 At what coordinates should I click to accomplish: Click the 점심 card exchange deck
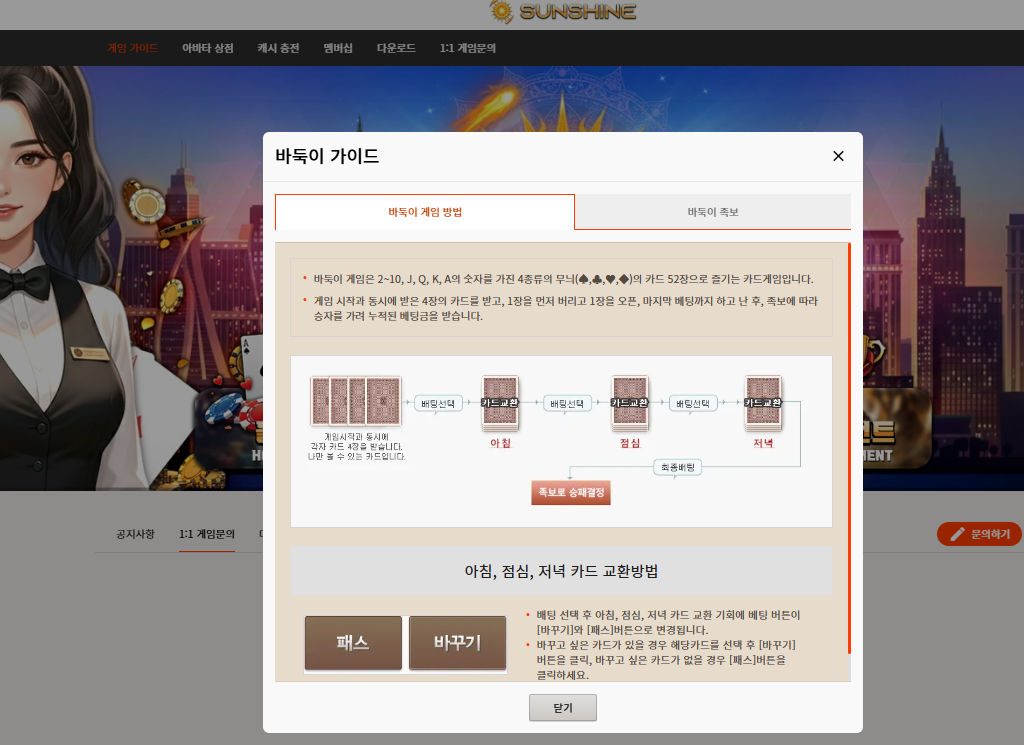coord(630,404)
